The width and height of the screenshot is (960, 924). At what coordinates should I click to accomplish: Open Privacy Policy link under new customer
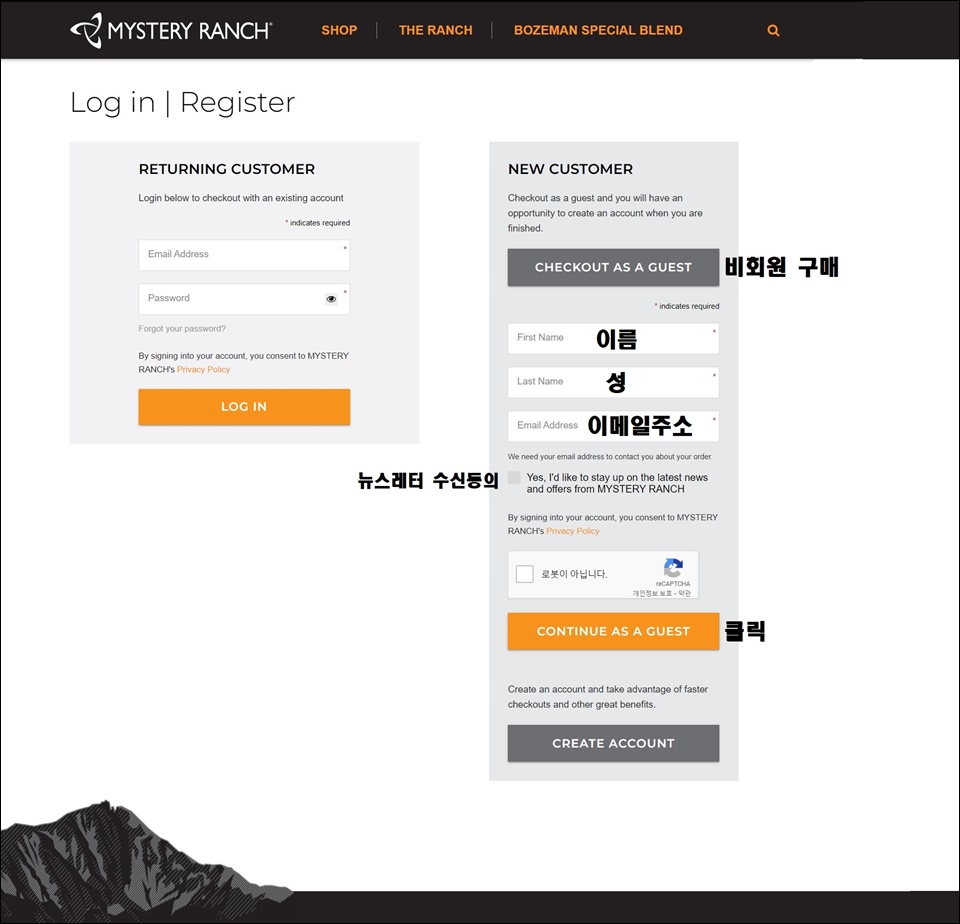tap(572, 531)
